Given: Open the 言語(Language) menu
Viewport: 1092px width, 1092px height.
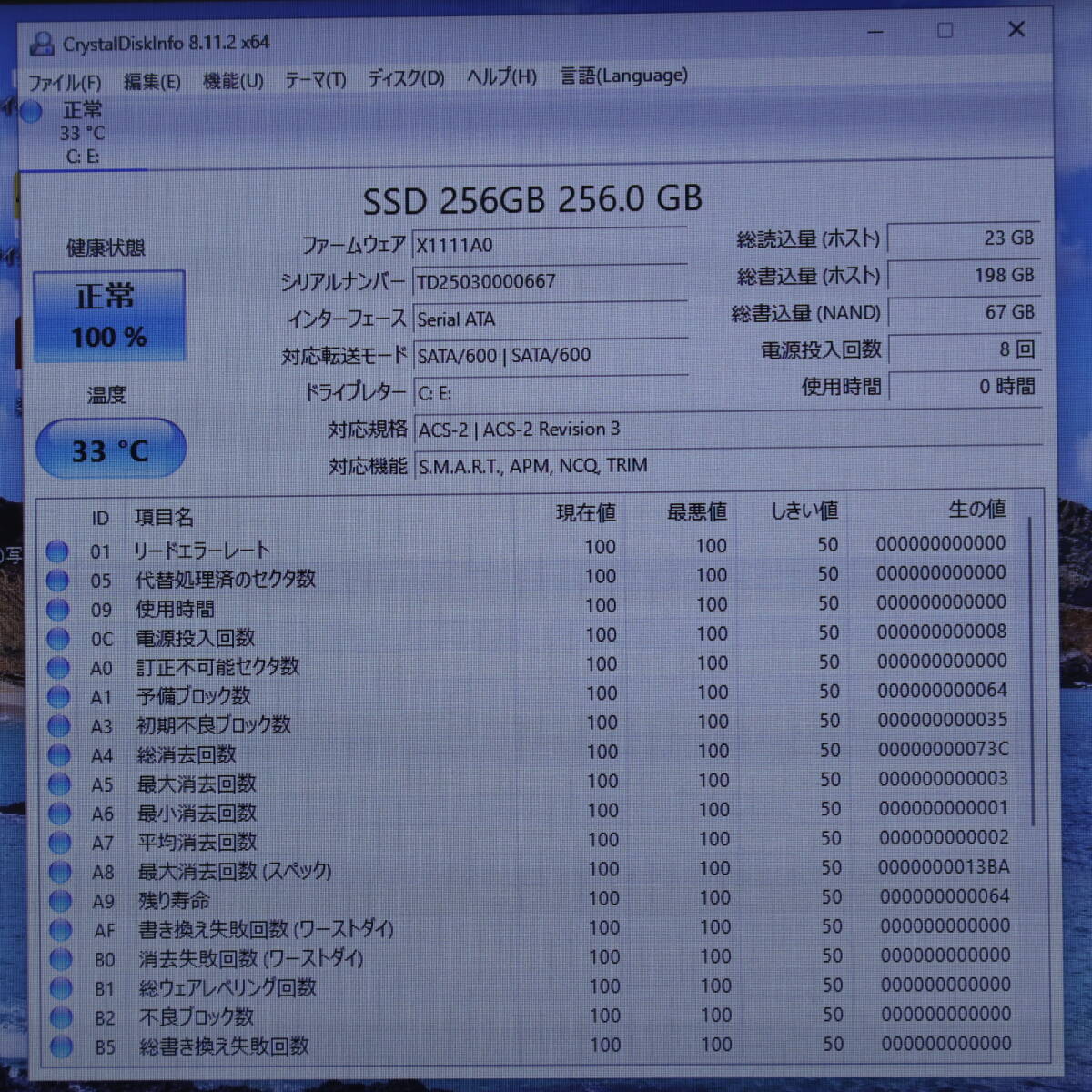Looking at the screenshot, I should 623,76.
